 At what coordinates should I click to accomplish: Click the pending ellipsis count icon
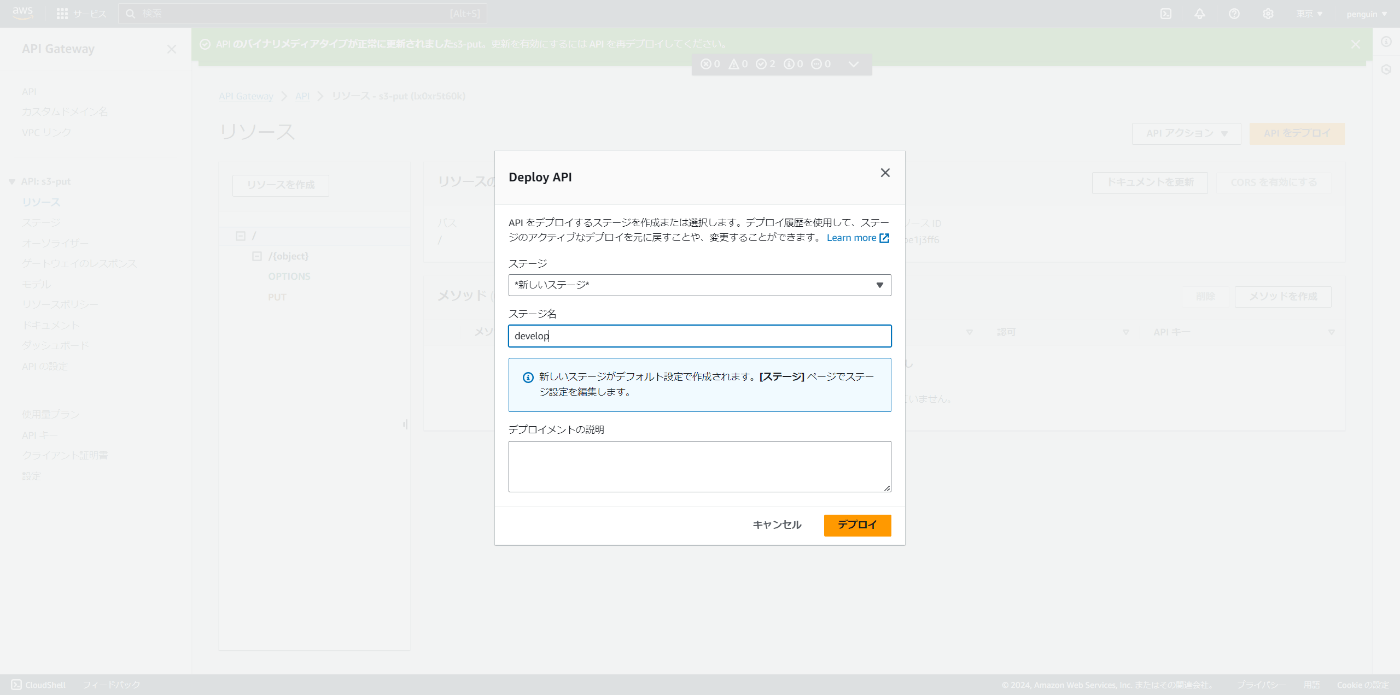pyautogui.click(x=816, y=64)
